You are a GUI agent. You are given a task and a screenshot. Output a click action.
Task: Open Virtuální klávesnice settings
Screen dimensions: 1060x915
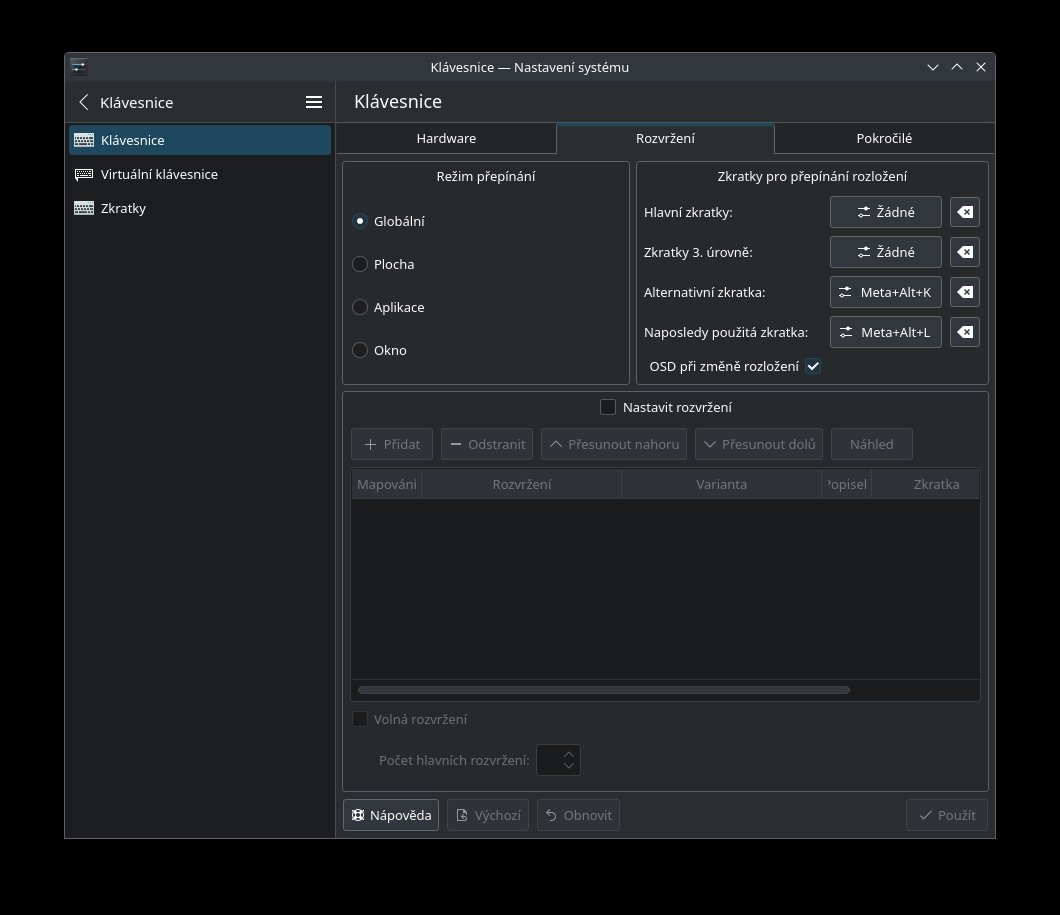pos(159,174)
